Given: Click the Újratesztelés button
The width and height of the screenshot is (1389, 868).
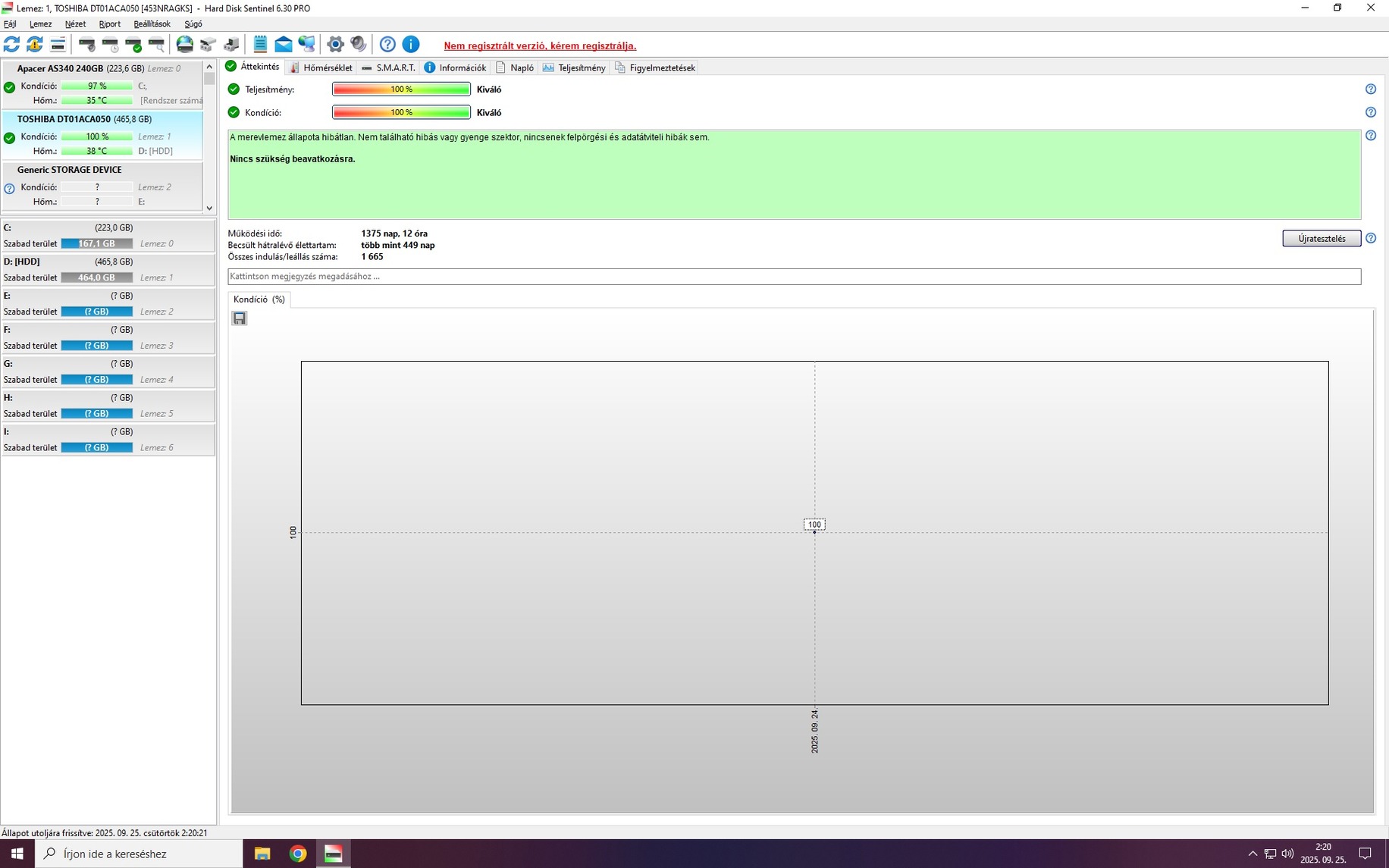Looking at the screenshot, I should [x=1322, y=238].
